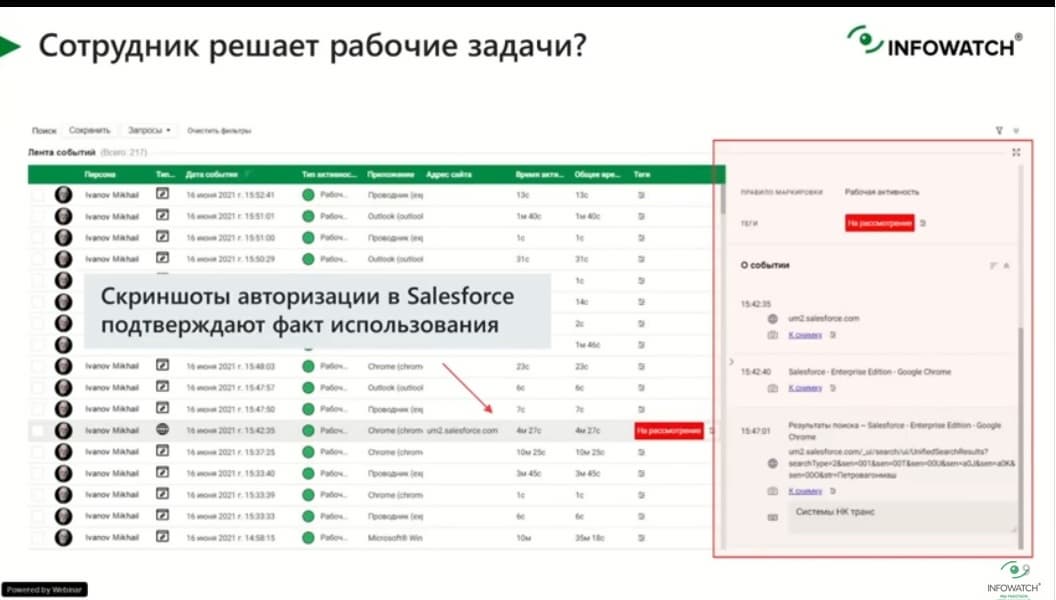Tick the checkbox for the 15:42:35 salesforce row

click(38, 430)
